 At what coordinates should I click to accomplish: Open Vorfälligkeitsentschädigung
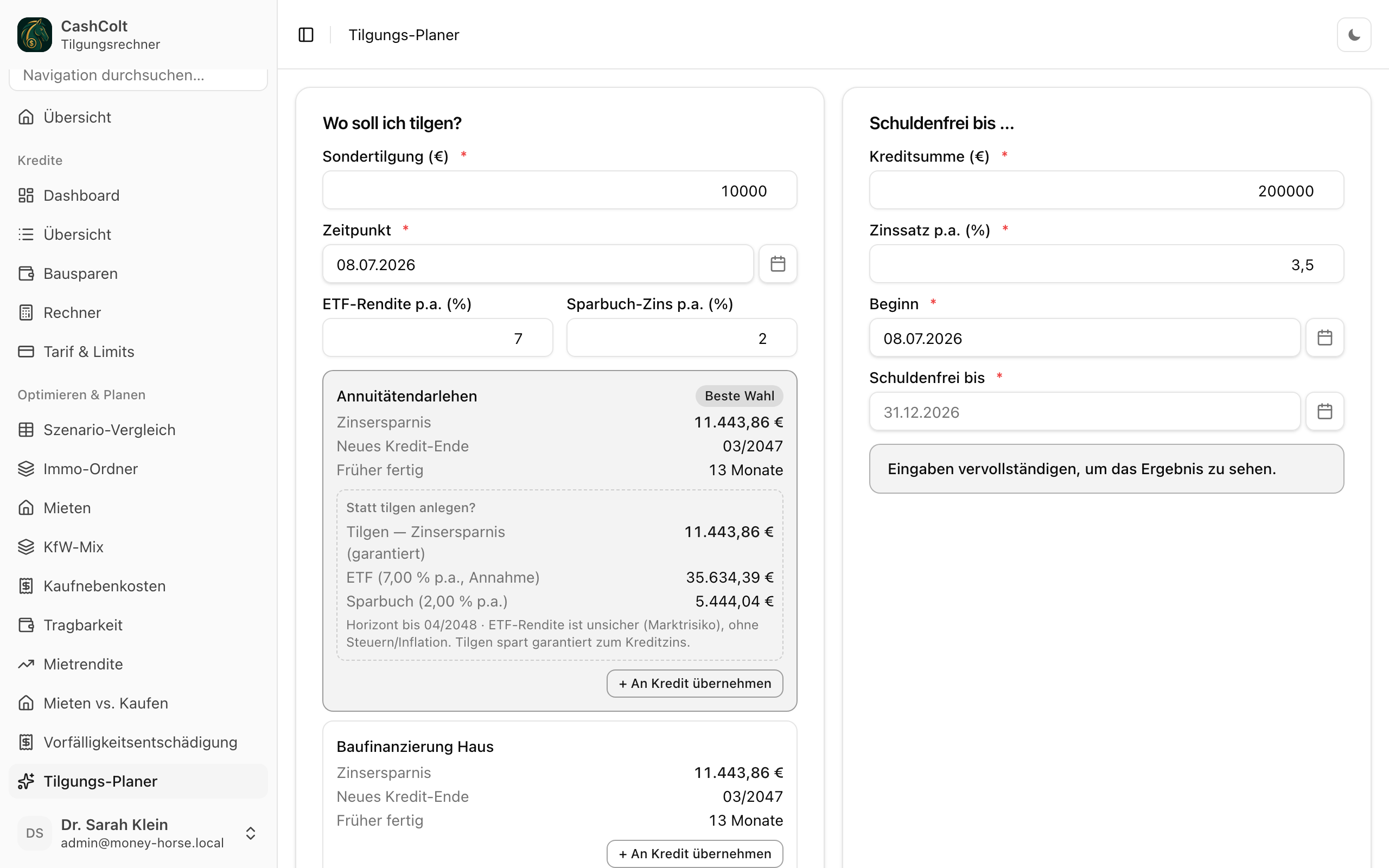[138, 742]
